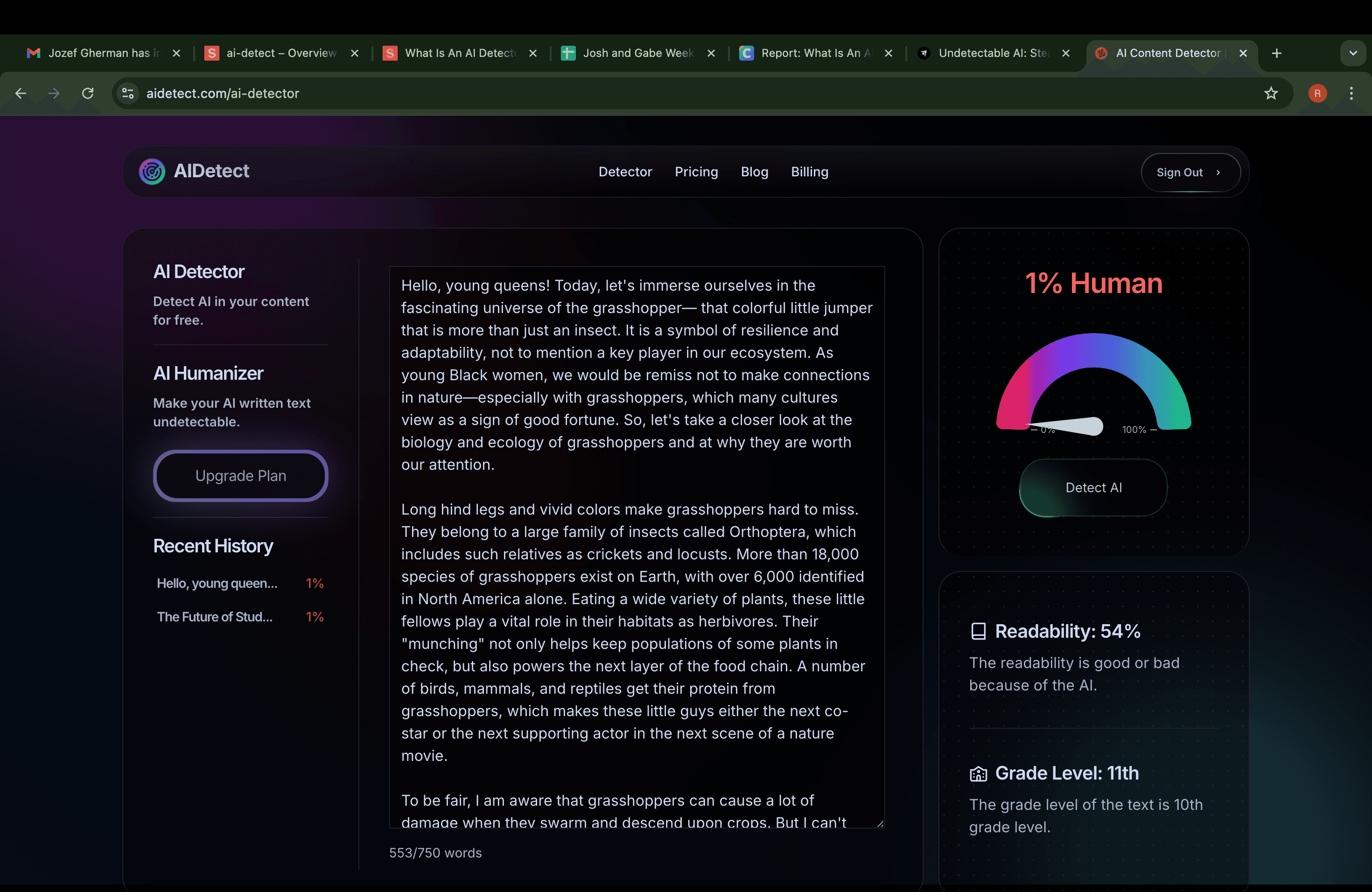Reload the page with refresh icon

88,93
